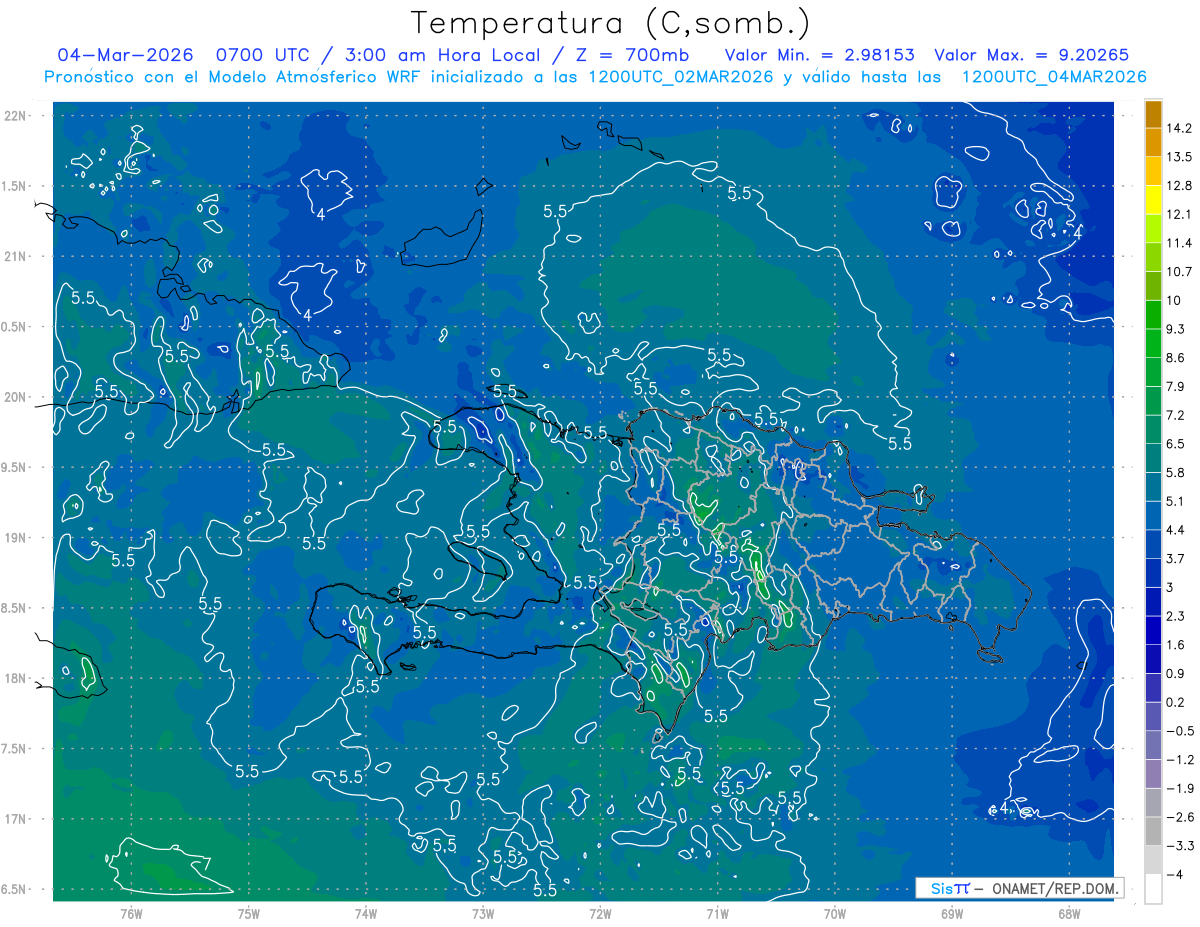Pick the gray swatch between -2.6 and -3.3

[x=1153, y=831]
